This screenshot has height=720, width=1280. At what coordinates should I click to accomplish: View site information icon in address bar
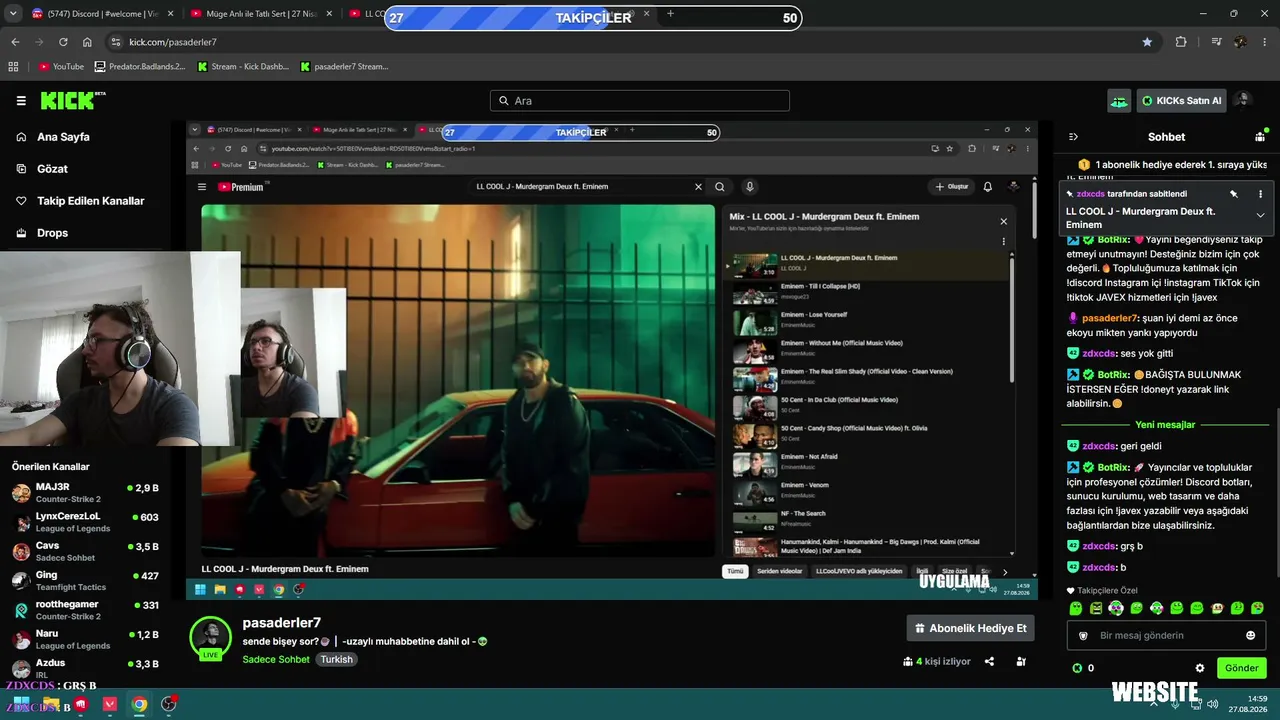(x=116, y=42)
